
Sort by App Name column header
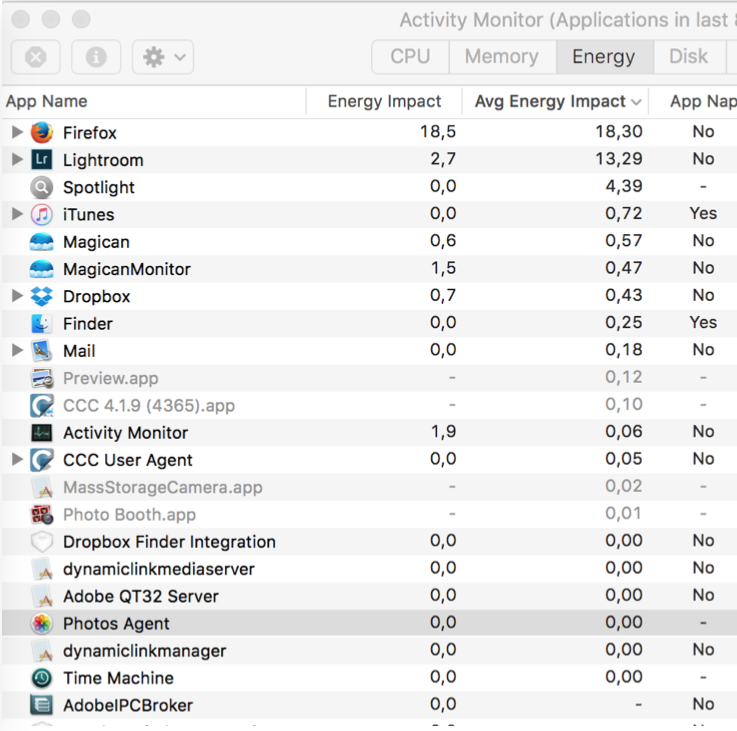[153, 102]
